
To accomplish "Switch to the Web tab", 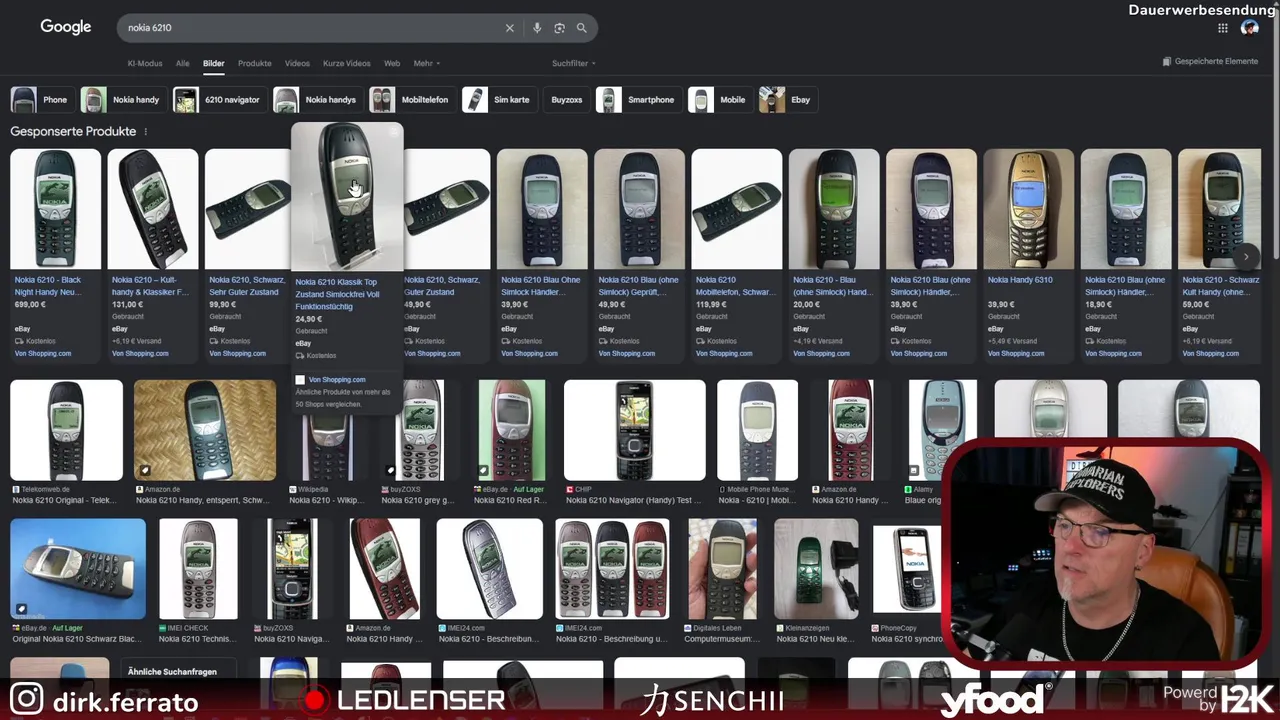I will (392, 63).
